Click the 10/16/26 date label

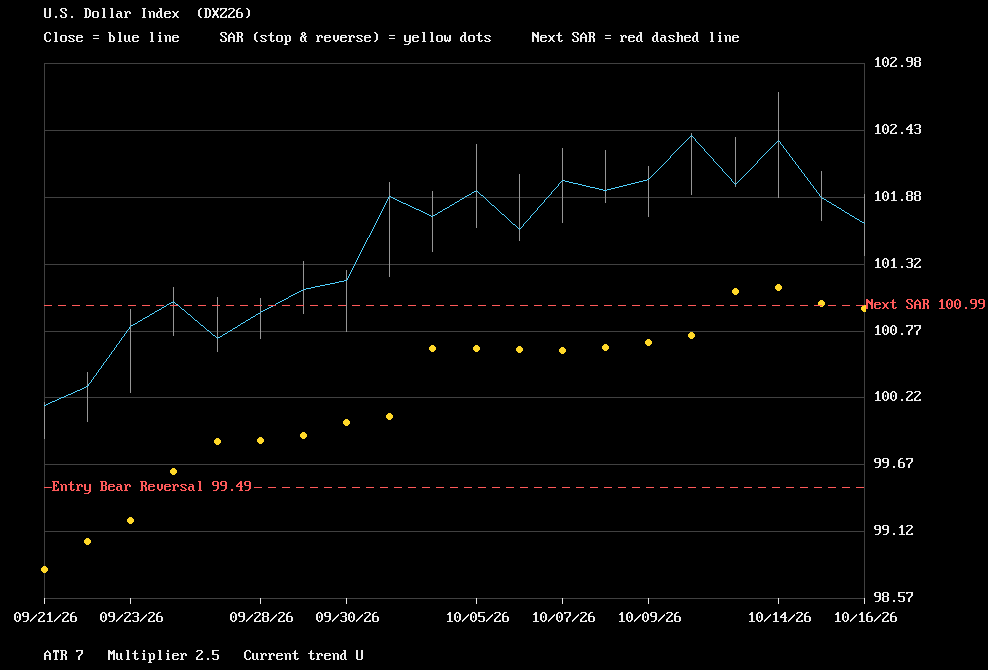pyautogui.click(x=866, y=618)
